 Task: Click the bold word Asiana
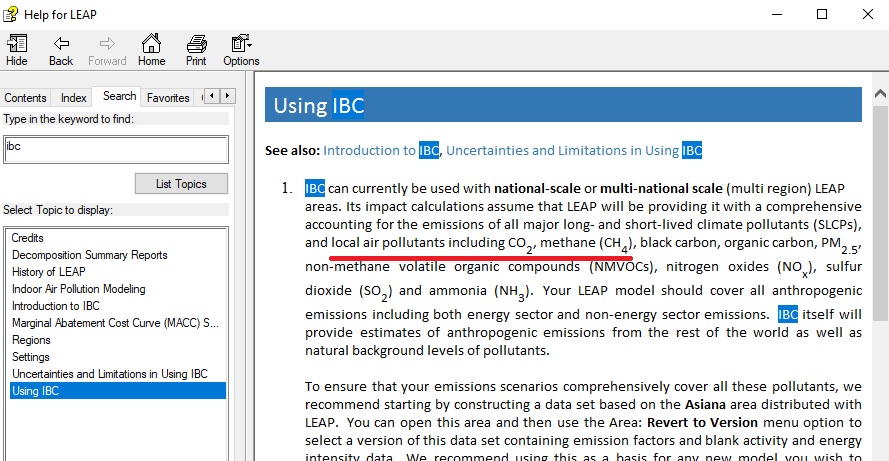pos(705,404)
